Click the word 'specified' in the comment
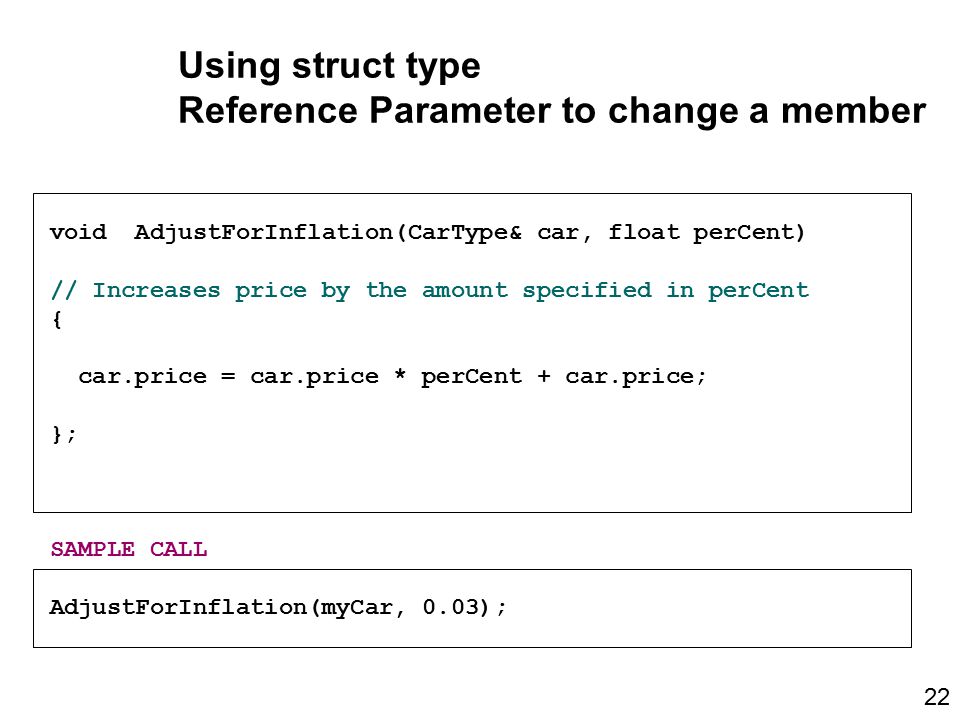 pyautogui.click(x=587, y=290)
